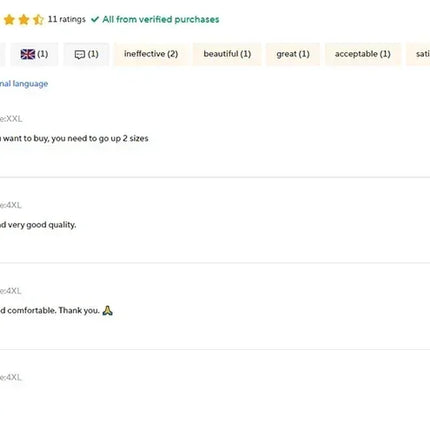This screenshot has width=430, height=430.
Task: Click the half-filled rating star
Action: pyautogui.click(x=38, y=20)
